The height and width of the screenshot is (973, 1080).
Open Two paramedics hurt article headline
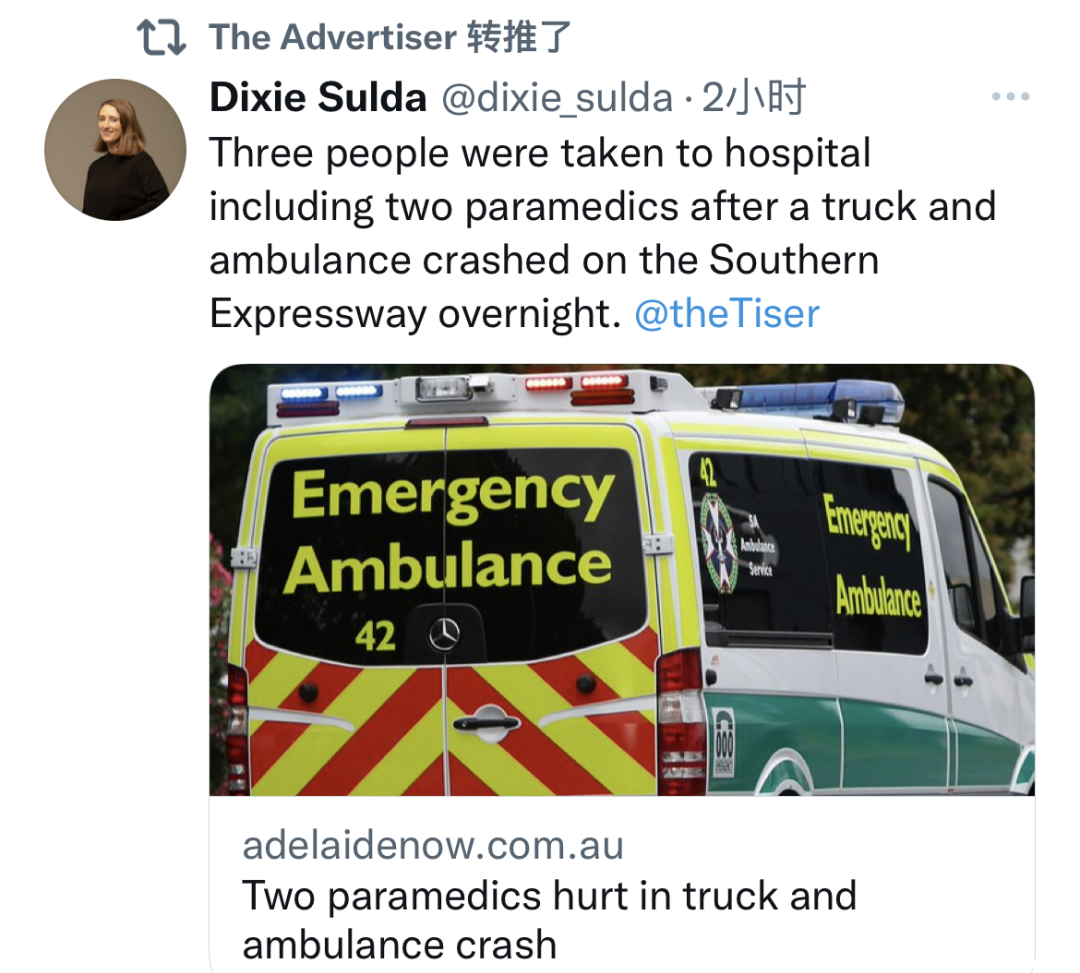point(549,920)
